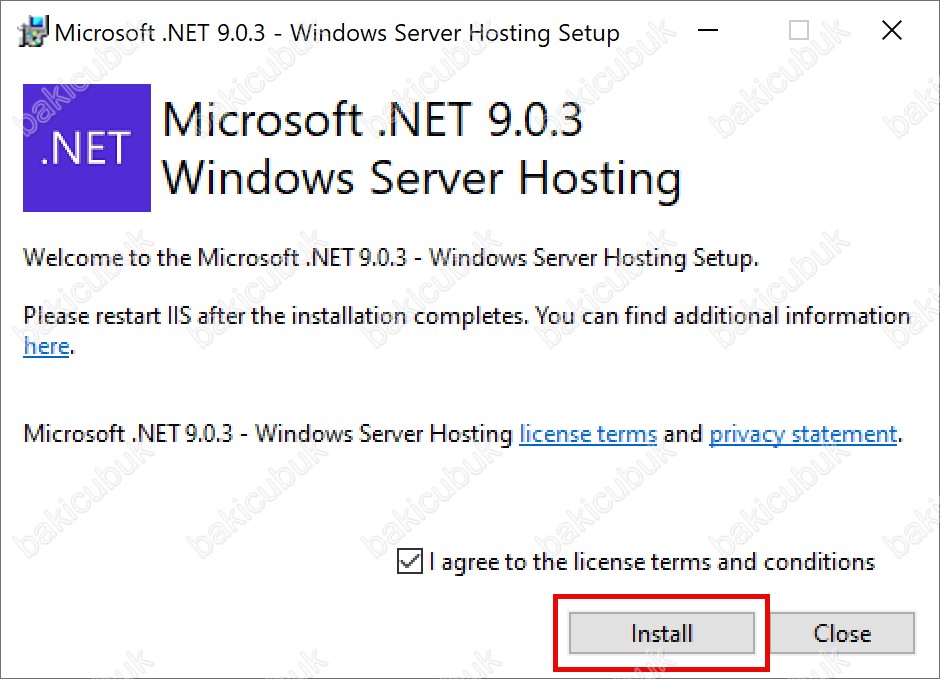Screen dimensions: 940x679
Task: Click the 'Welcome to the Microsoft .NET' sentence
Action: click(391, 258)
